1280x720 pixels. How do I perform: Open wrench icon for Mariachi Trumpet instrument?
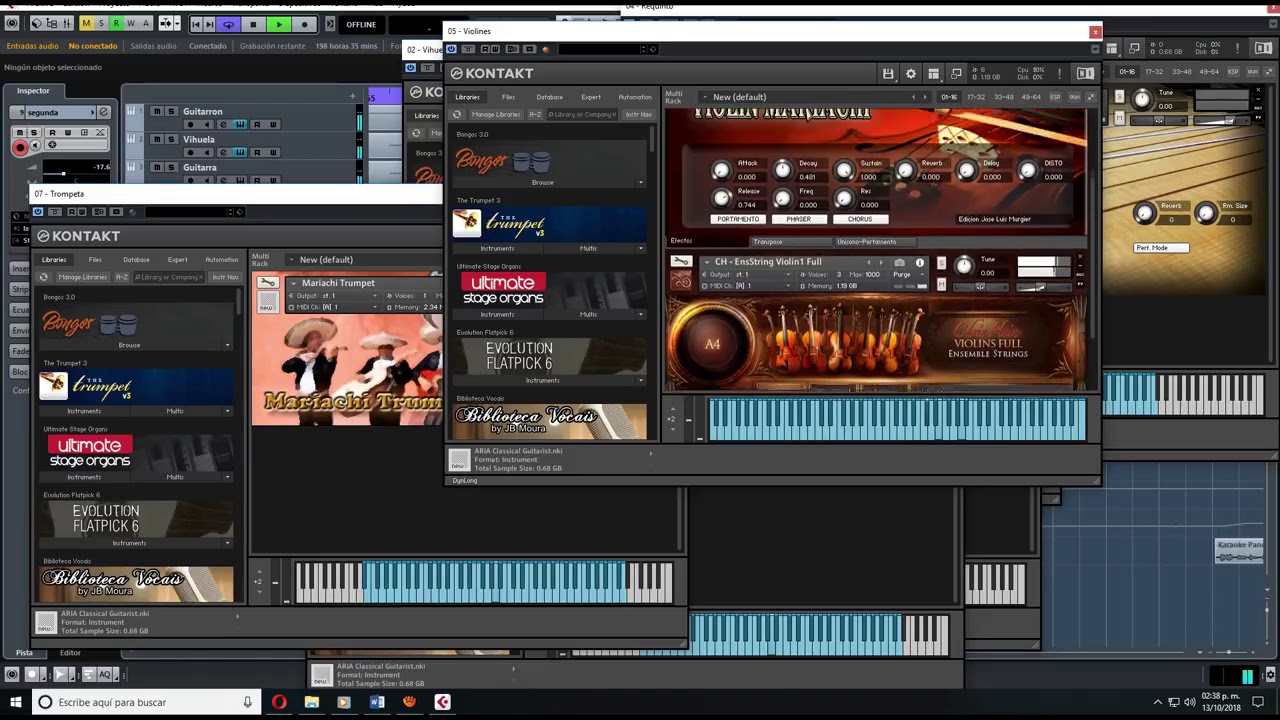tap(267, 283)
